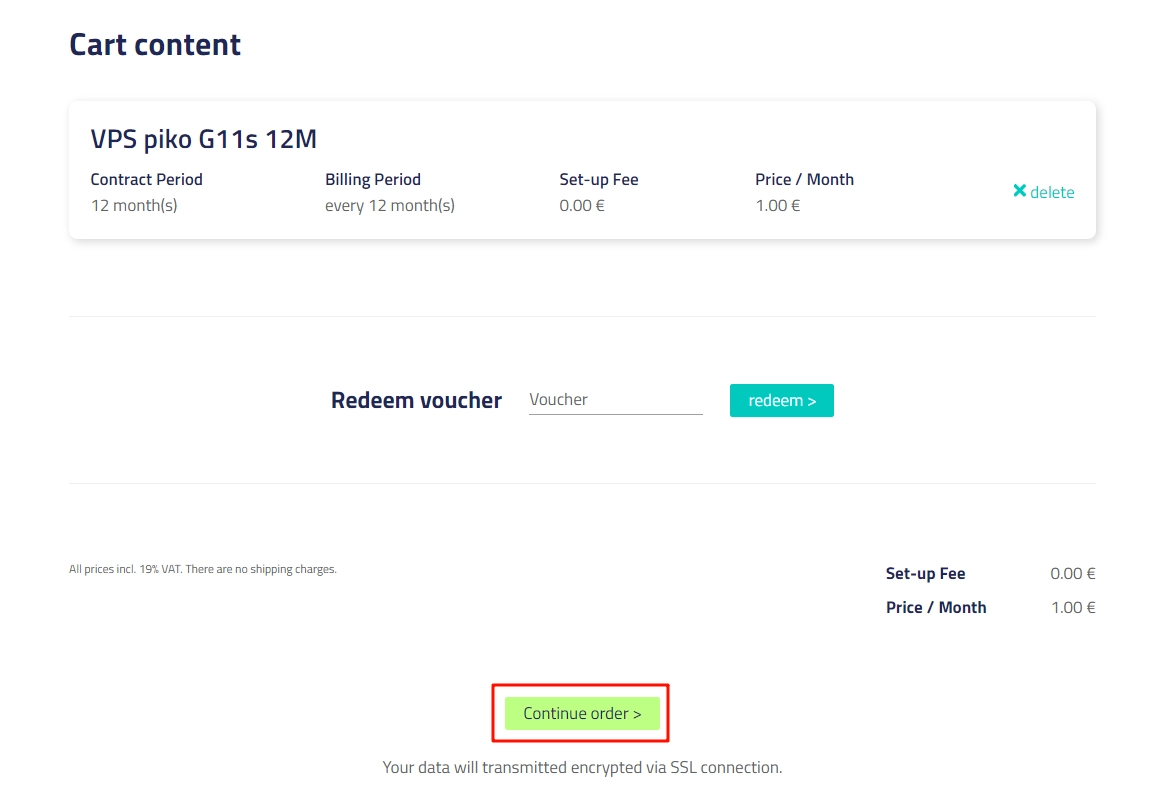Click the Cart content heading
Viewport: 1150px width, 798px height.
(x=155, y=45)
